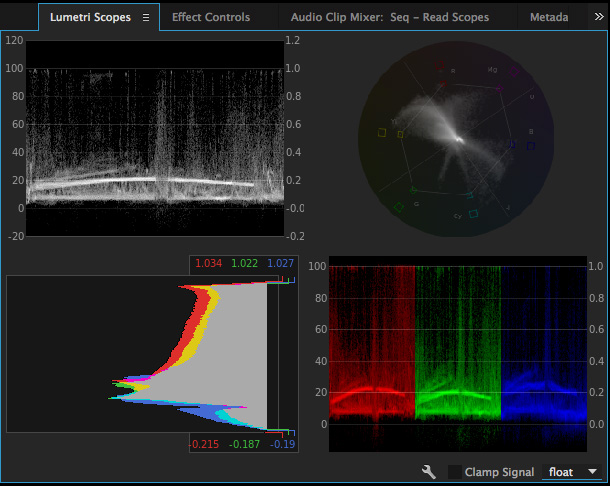Click the blue maximum value 1.027
Image resolution: width=610 pixels, height=486 pixels.
280,263
